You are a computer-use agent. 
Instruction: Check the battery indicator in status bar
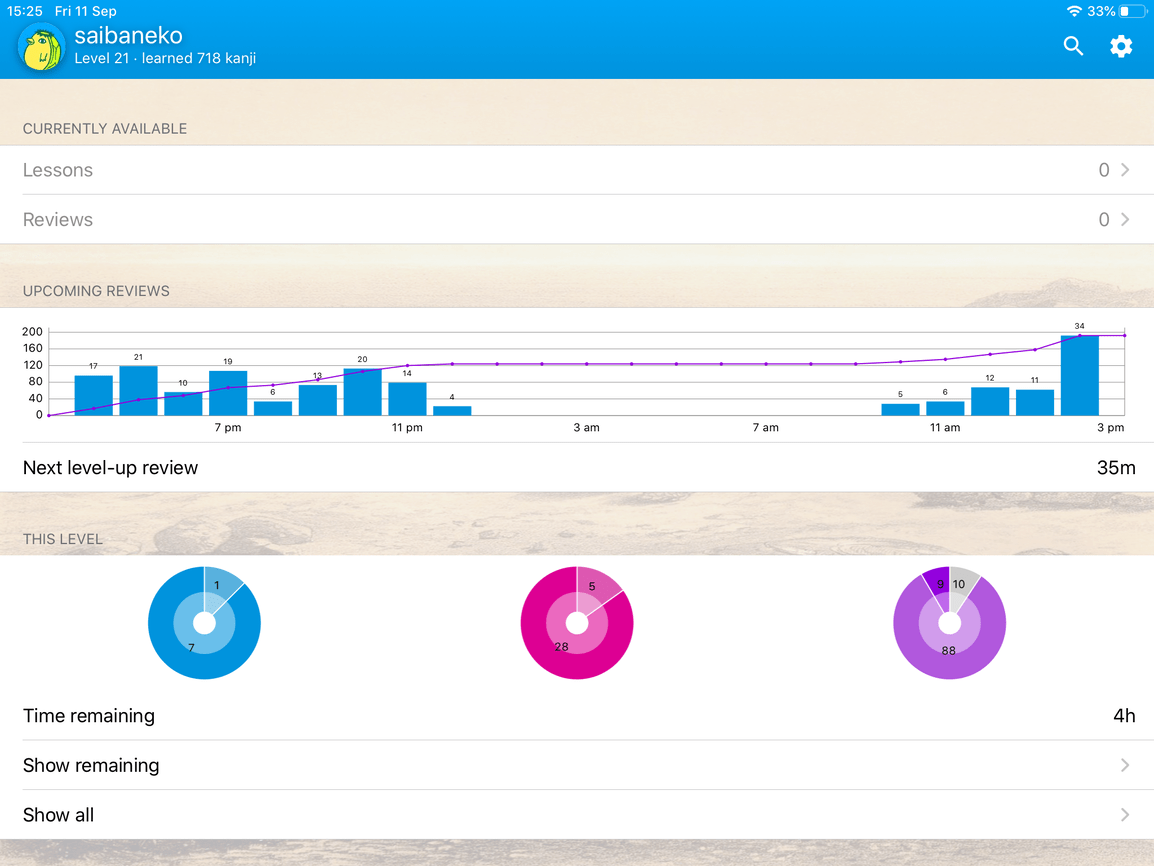(x=1132, y=11)
